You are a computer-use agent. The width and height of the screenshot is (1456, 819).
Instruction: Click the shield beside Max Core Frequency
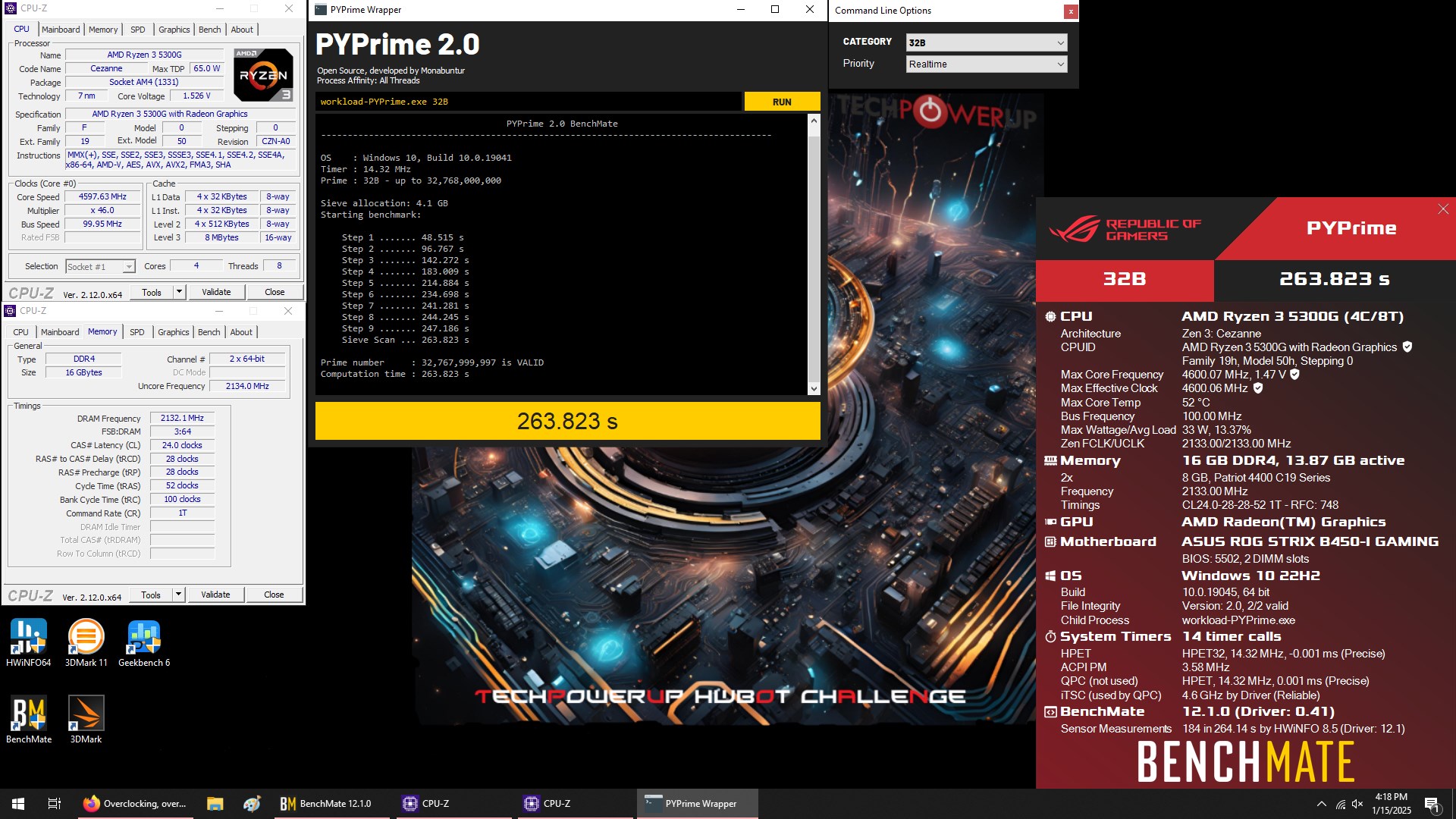1295,374
